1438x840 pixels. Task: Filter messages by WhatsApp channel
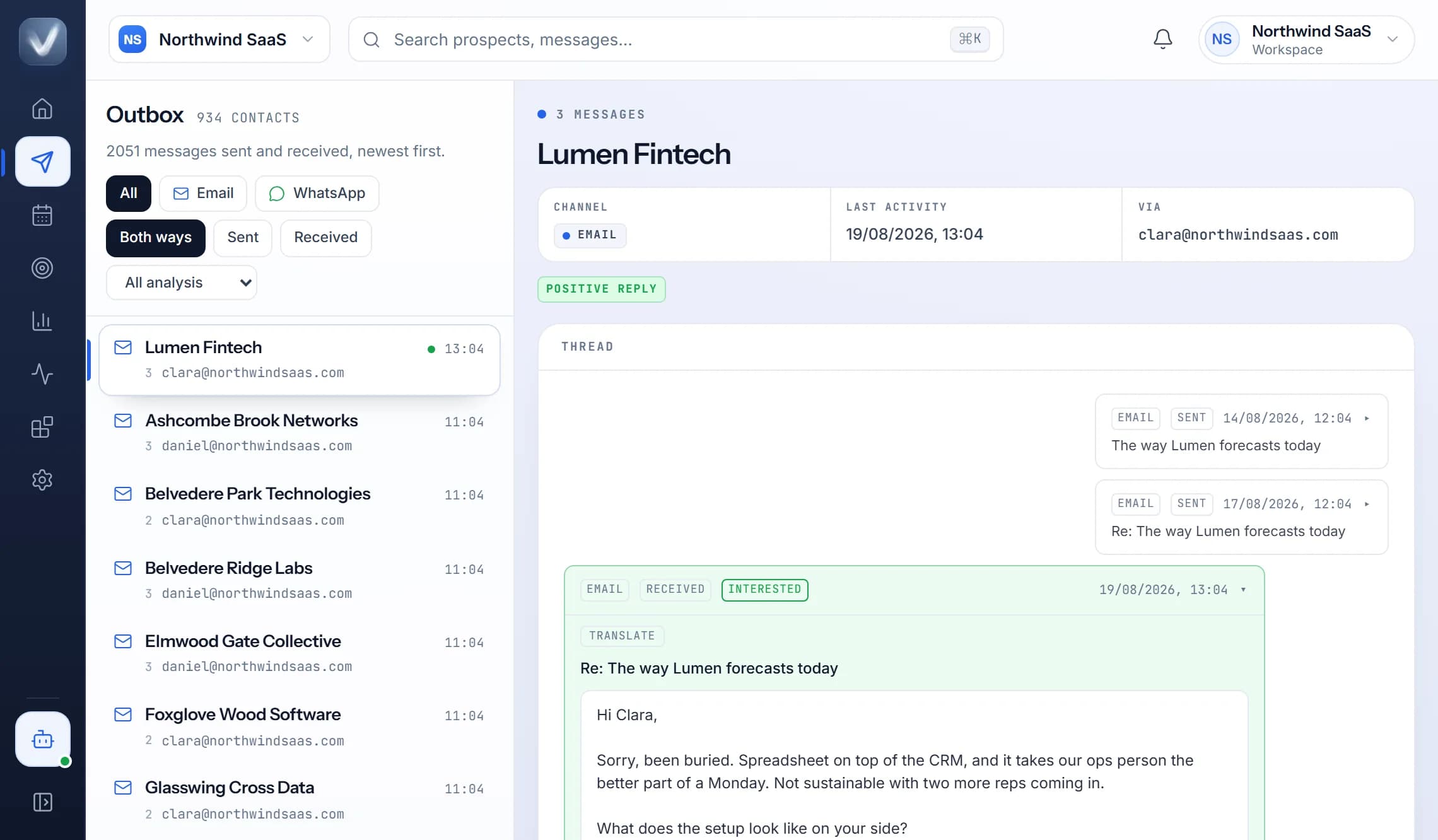click(317, 193)
